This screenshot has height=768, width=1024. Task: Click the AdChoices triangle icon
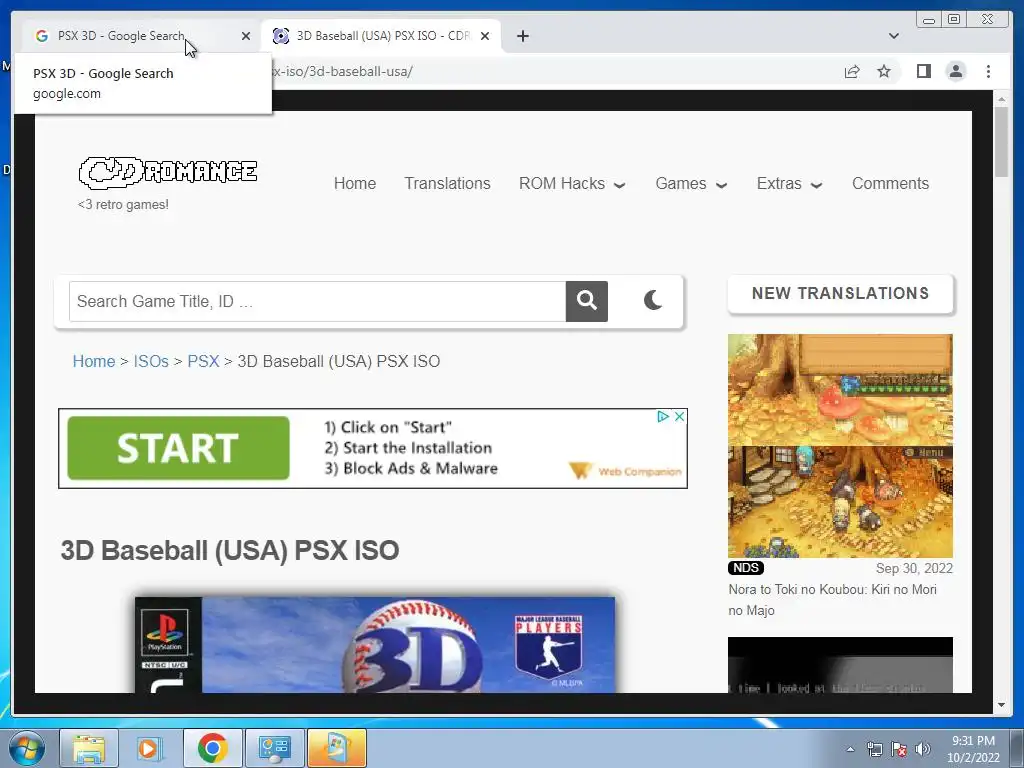point(663,416)
